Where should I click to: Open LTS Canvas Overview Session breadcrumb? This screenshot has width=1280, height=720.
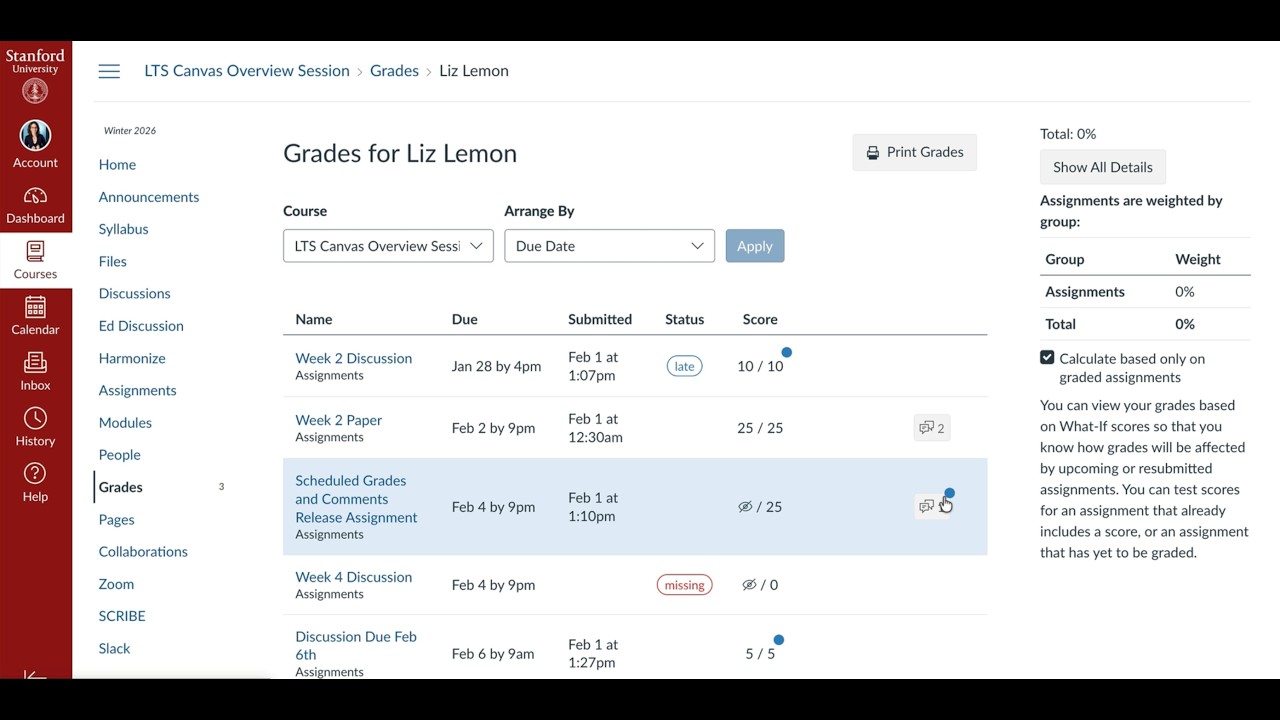click(247, 71)
